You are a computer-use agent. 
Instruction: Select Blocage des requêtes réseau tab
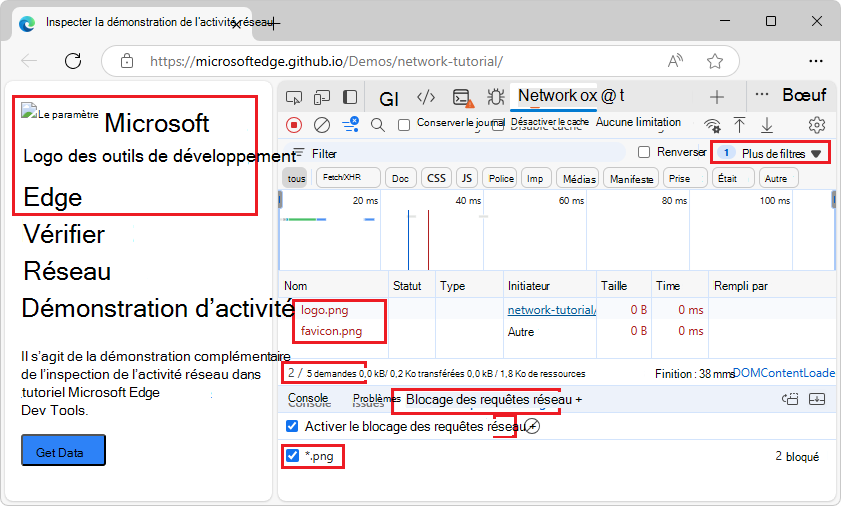tap(488, 400)
